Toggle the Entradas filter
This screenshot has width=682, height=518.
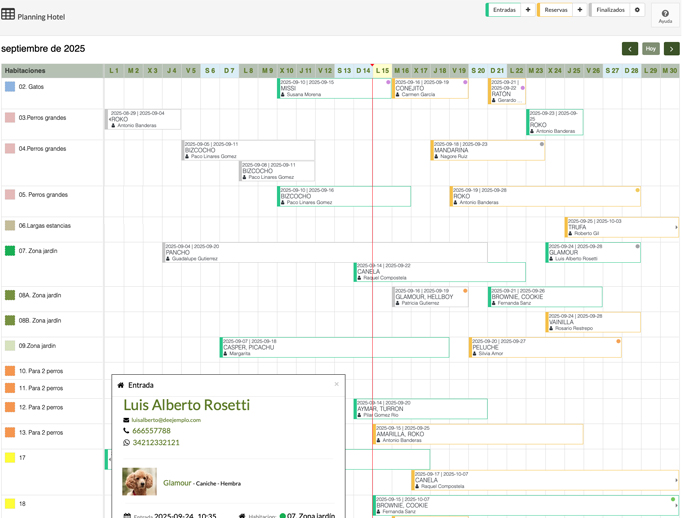click(x=504, y=10)
